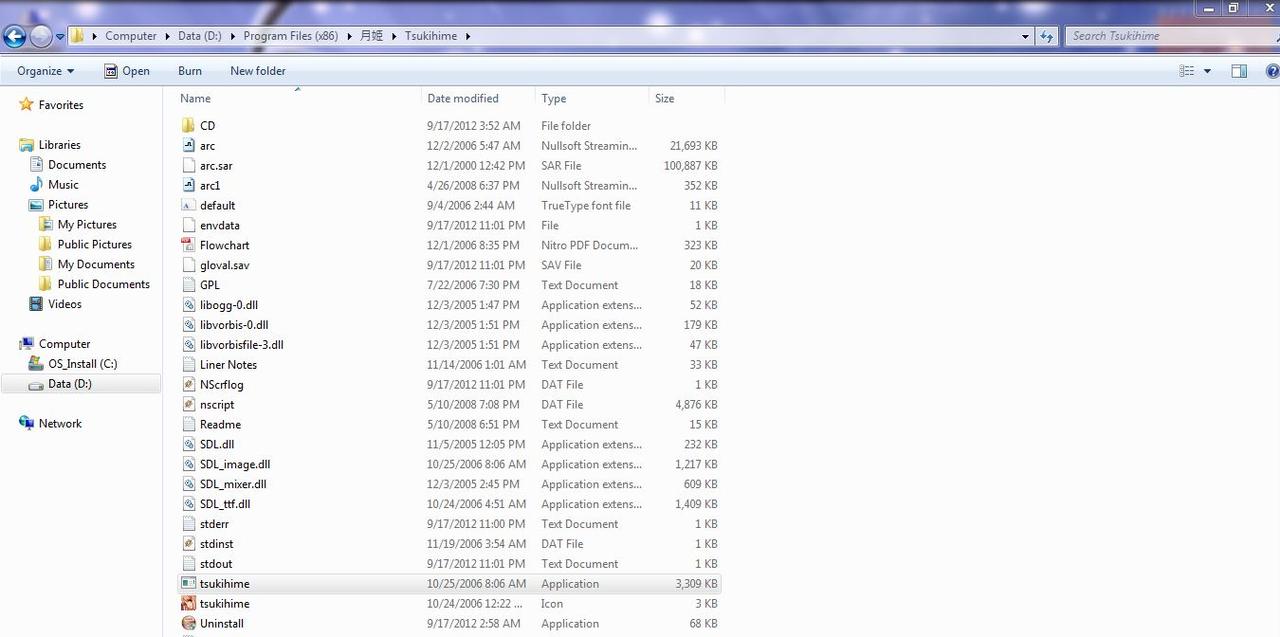Image resolution: width=1280 pixels, height=637 pixels.
Task: Toggle the preview pane button
Action: (1239, 71)
